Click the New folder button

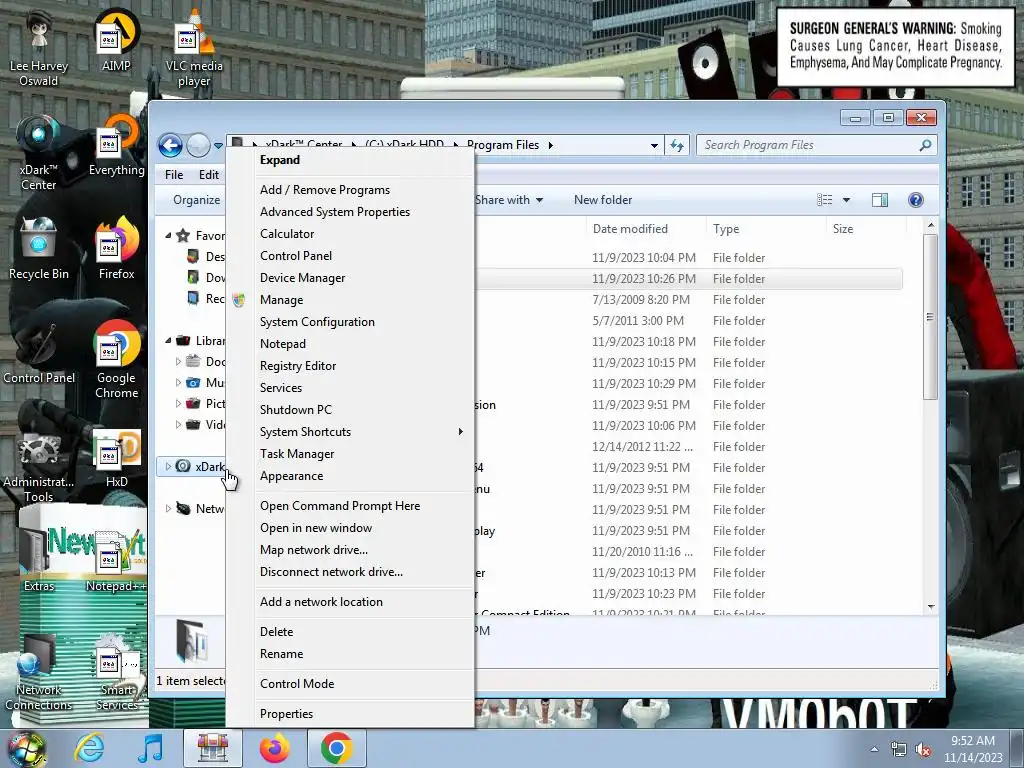pos(603,200)
